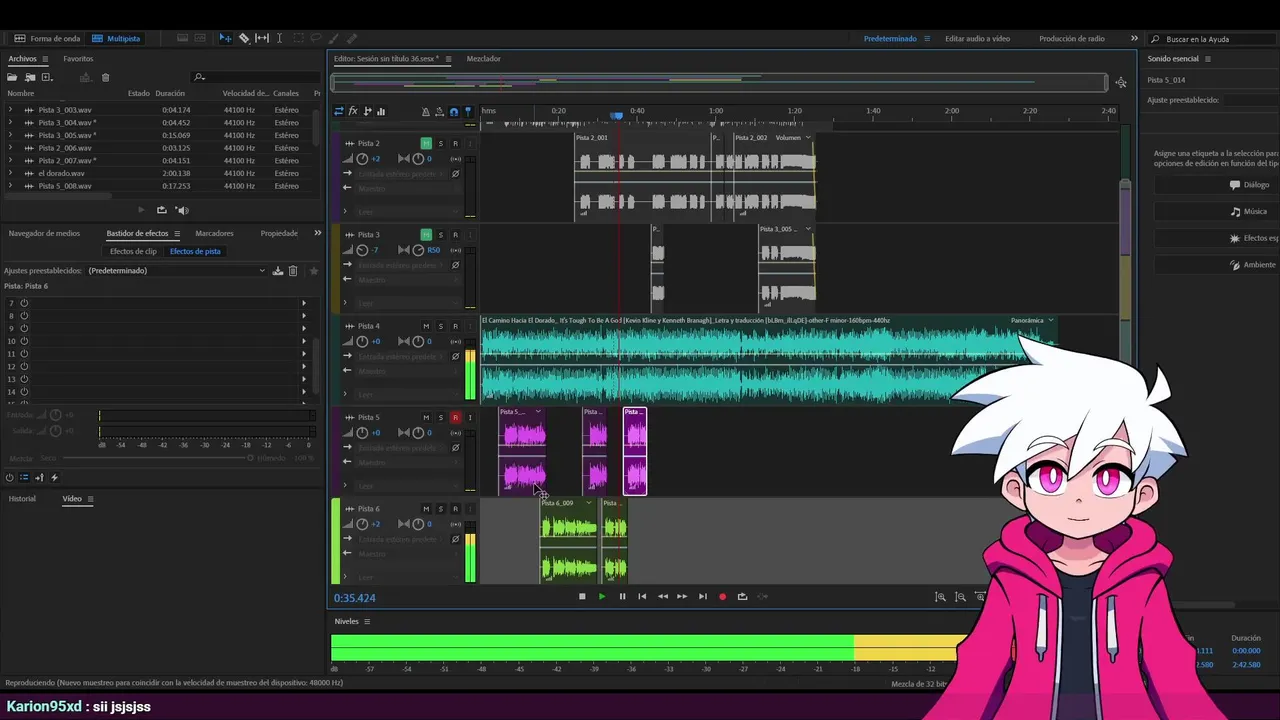Open the Marcadores tab
This screenshot has width=1280, height=720.
click(x=214, y=233)
